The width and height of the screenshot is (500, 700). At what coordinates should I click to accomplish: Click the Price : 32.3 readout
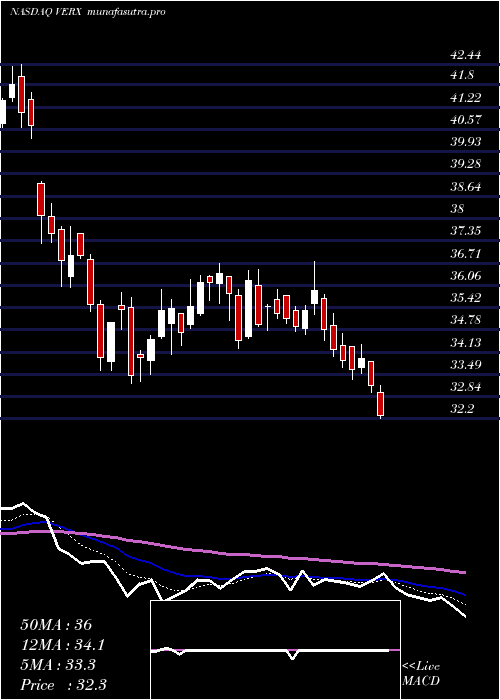[x=63, y=685]
